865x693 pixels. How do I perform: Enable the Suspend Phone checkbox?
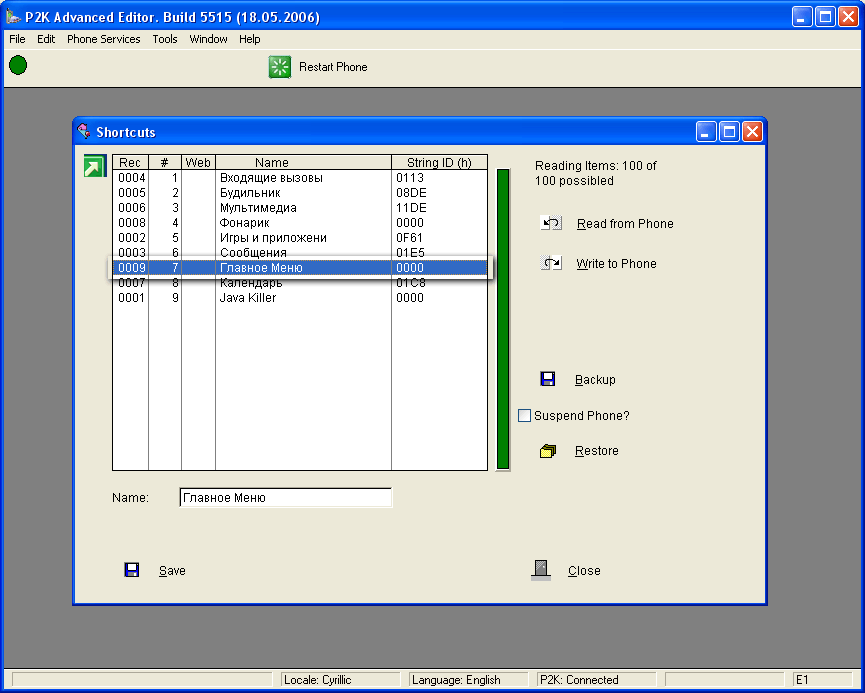524,415
